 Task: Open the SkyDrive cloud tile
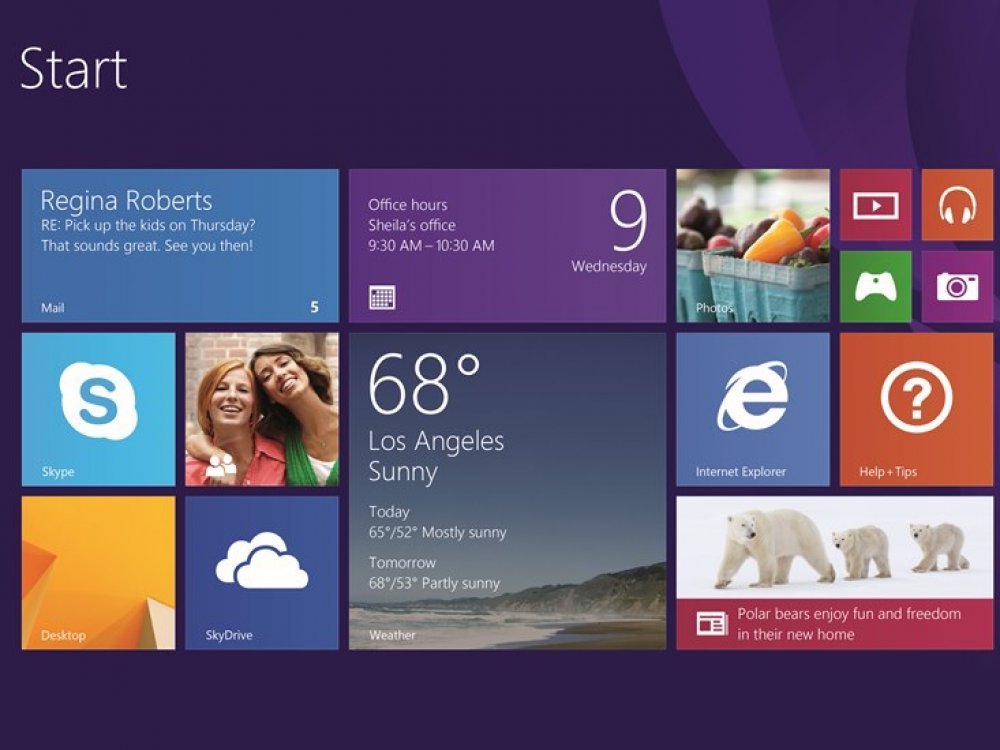coord(261,573)
